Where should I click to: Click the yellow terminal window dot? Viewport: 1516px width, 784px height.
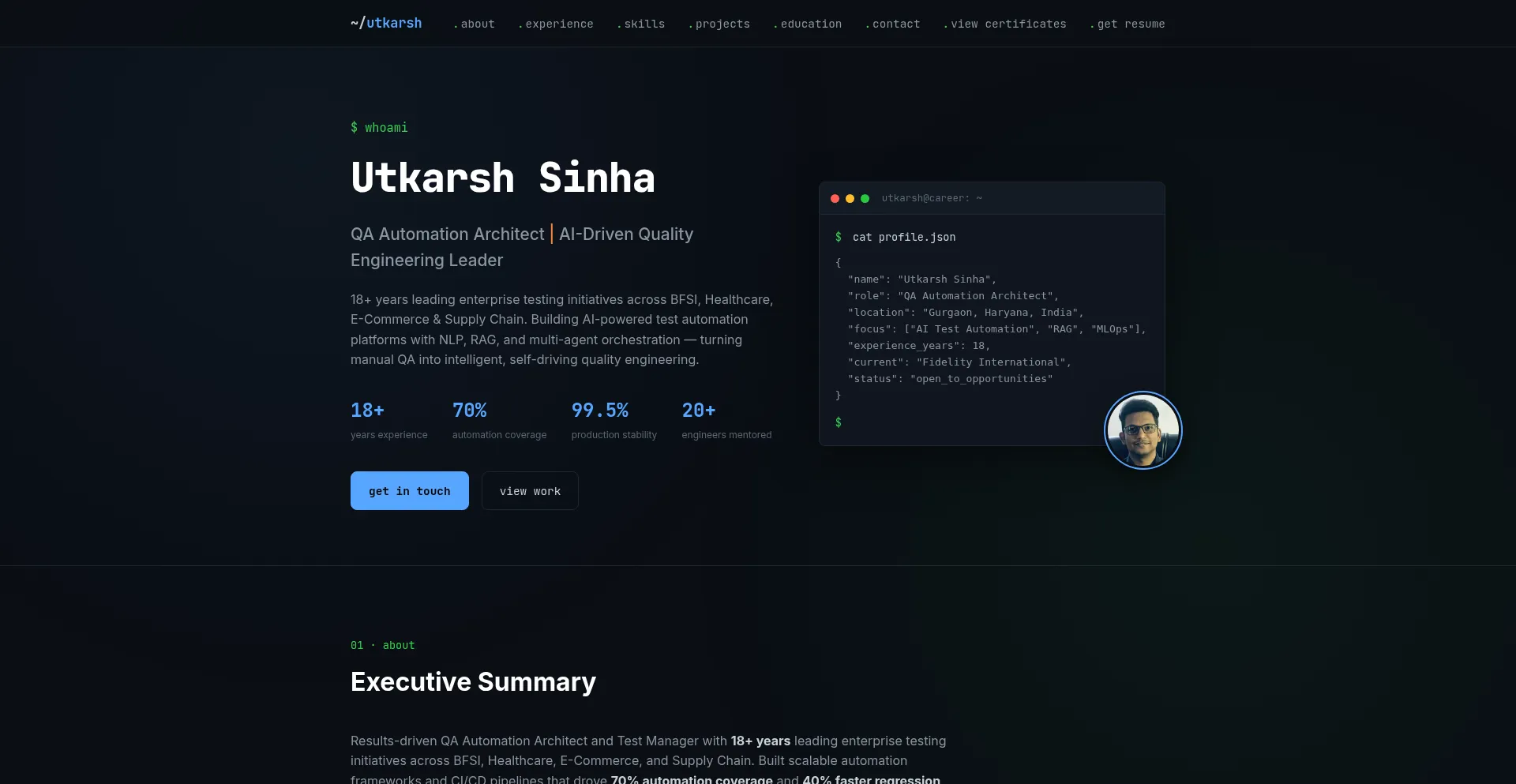(x=850, y=199)
